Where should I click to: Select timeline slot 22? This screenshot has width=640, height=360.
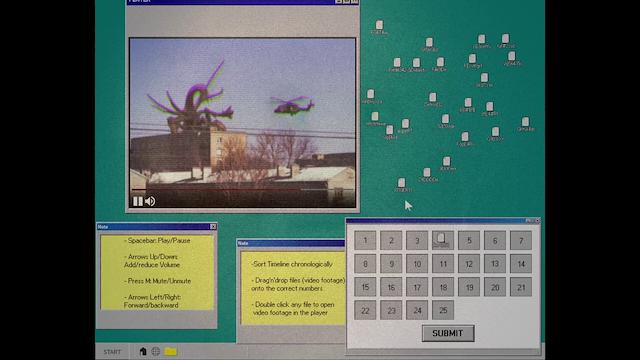(365, 310)
